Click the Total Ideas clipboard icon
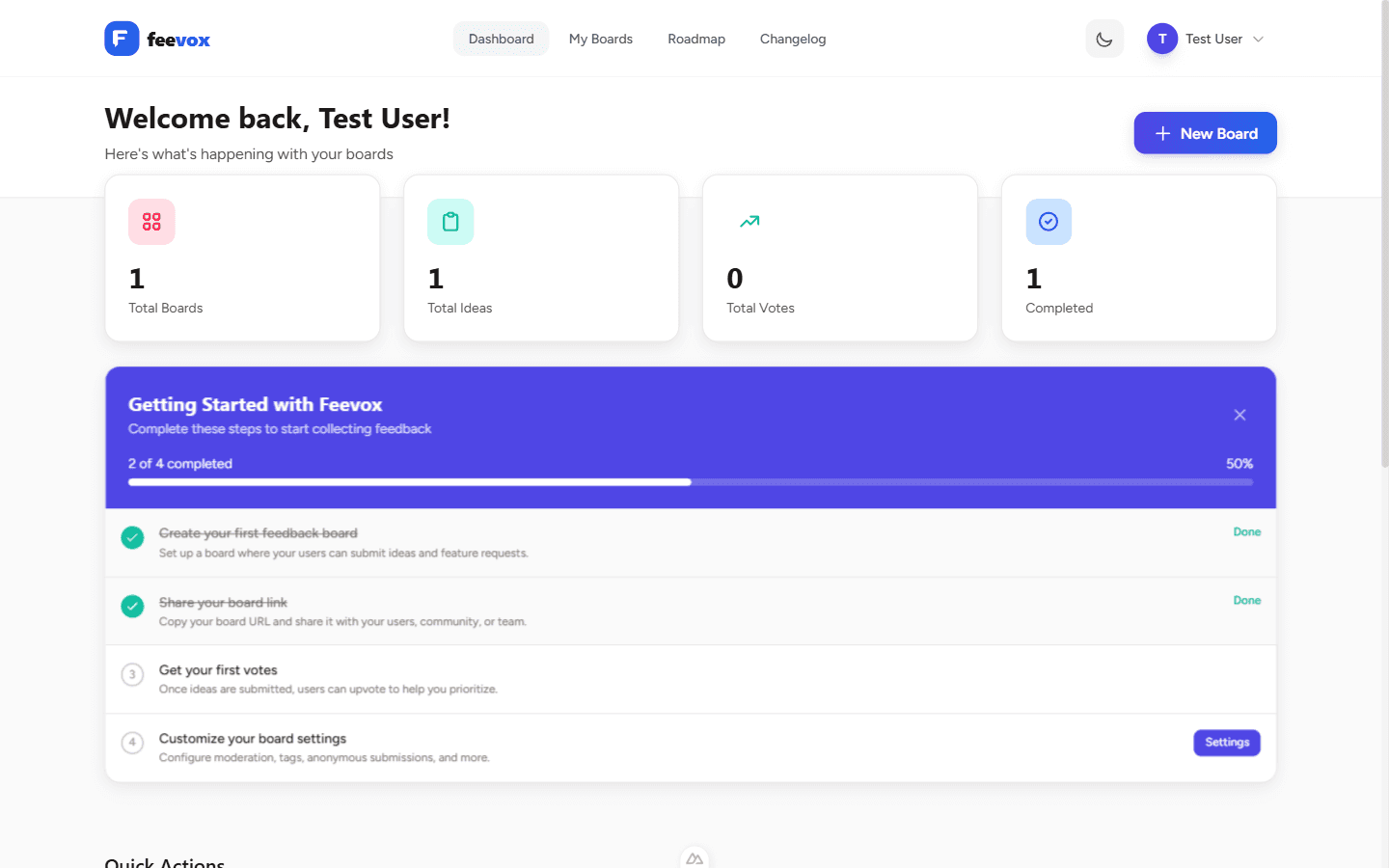The height and width of the screenshot is (868, 1389). (450, 222)
